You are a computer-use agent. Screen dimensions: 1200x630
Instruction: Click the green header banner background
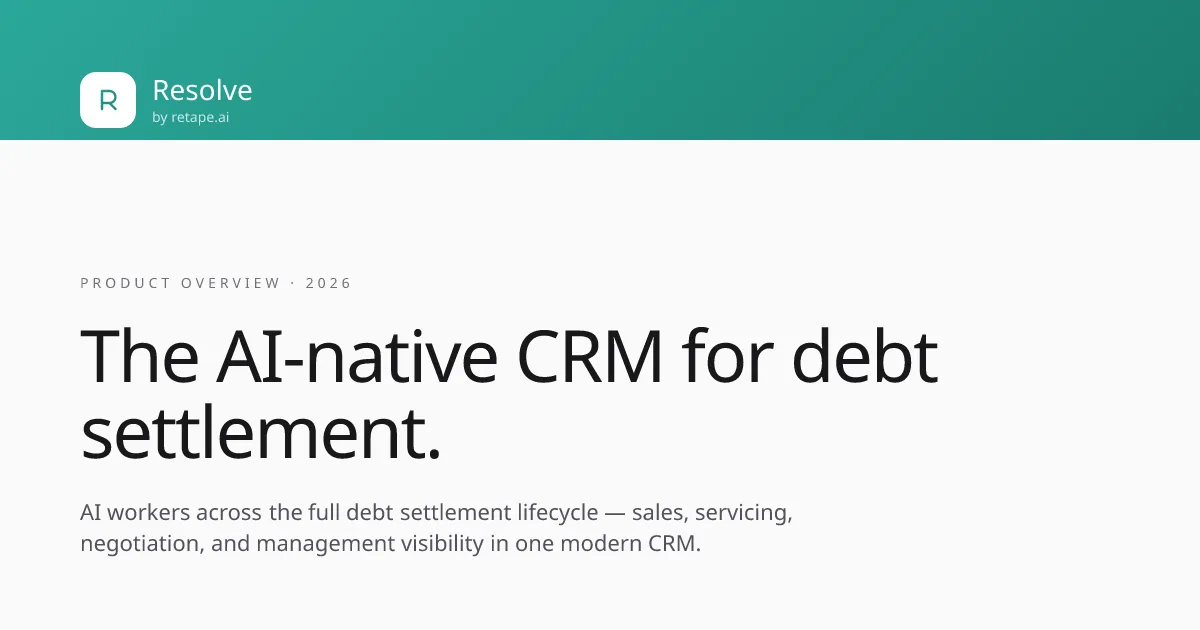700,70
